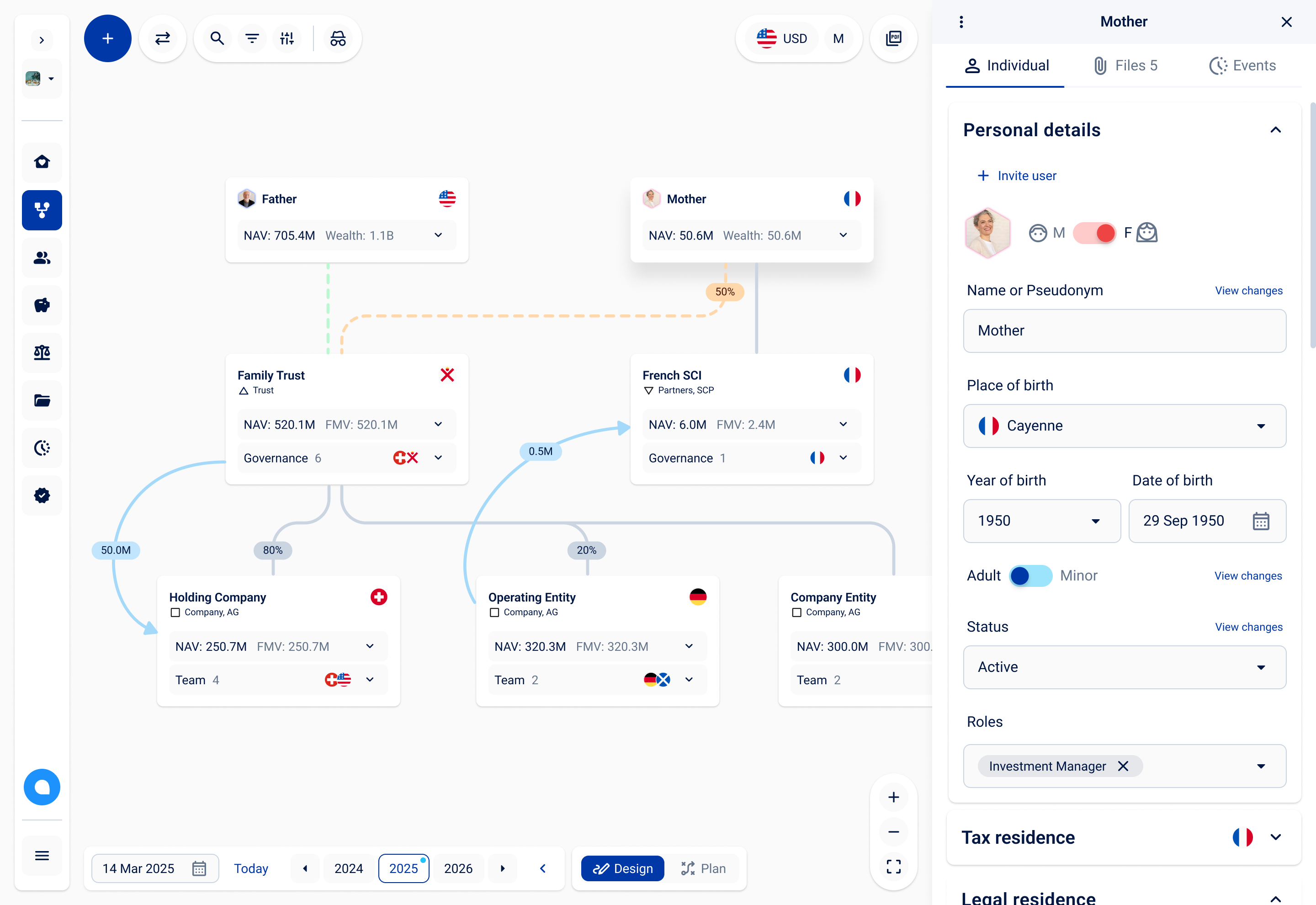Click the incognito privacy mode icon
This screenshot has width=1316, height=905.
338,38
